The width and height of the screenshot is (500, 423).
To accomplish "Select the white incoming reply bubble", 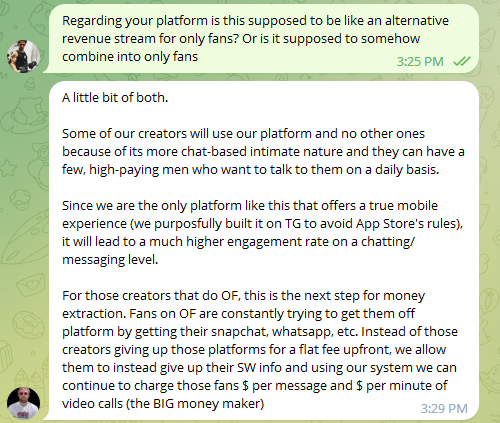I will tap(262, 251).
